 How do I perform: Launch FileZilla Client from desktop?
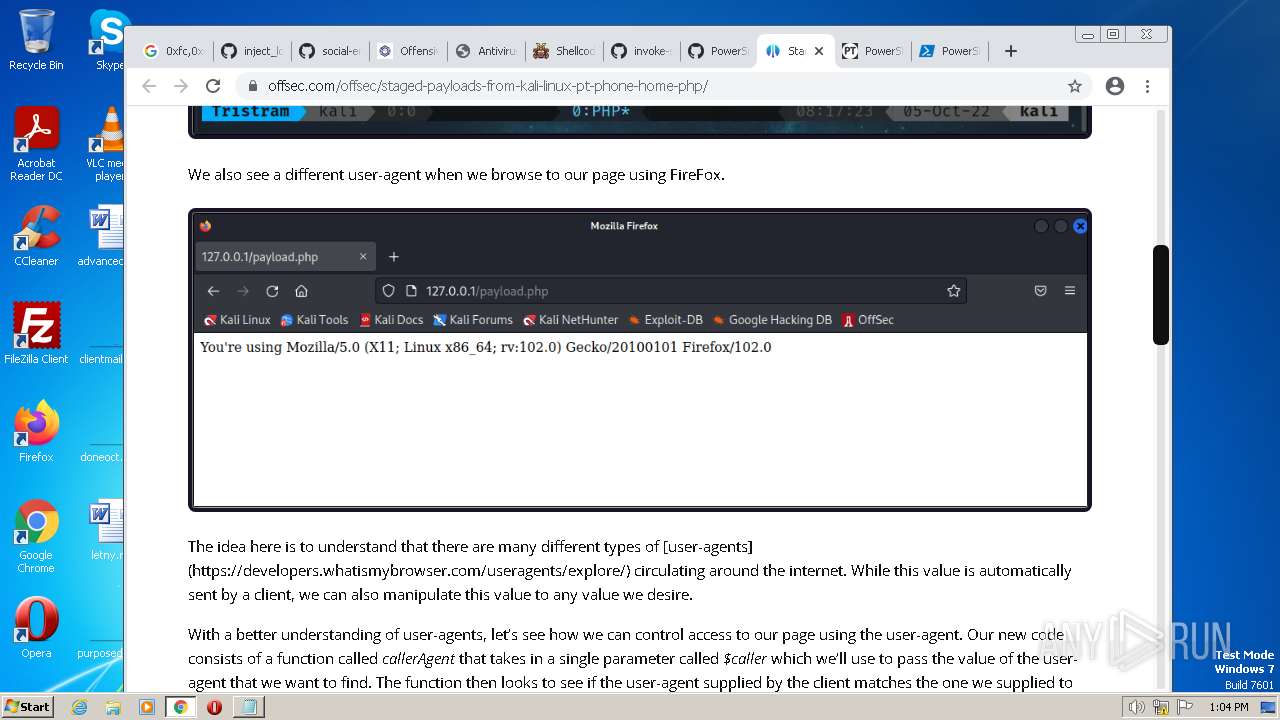coord(36,334)
